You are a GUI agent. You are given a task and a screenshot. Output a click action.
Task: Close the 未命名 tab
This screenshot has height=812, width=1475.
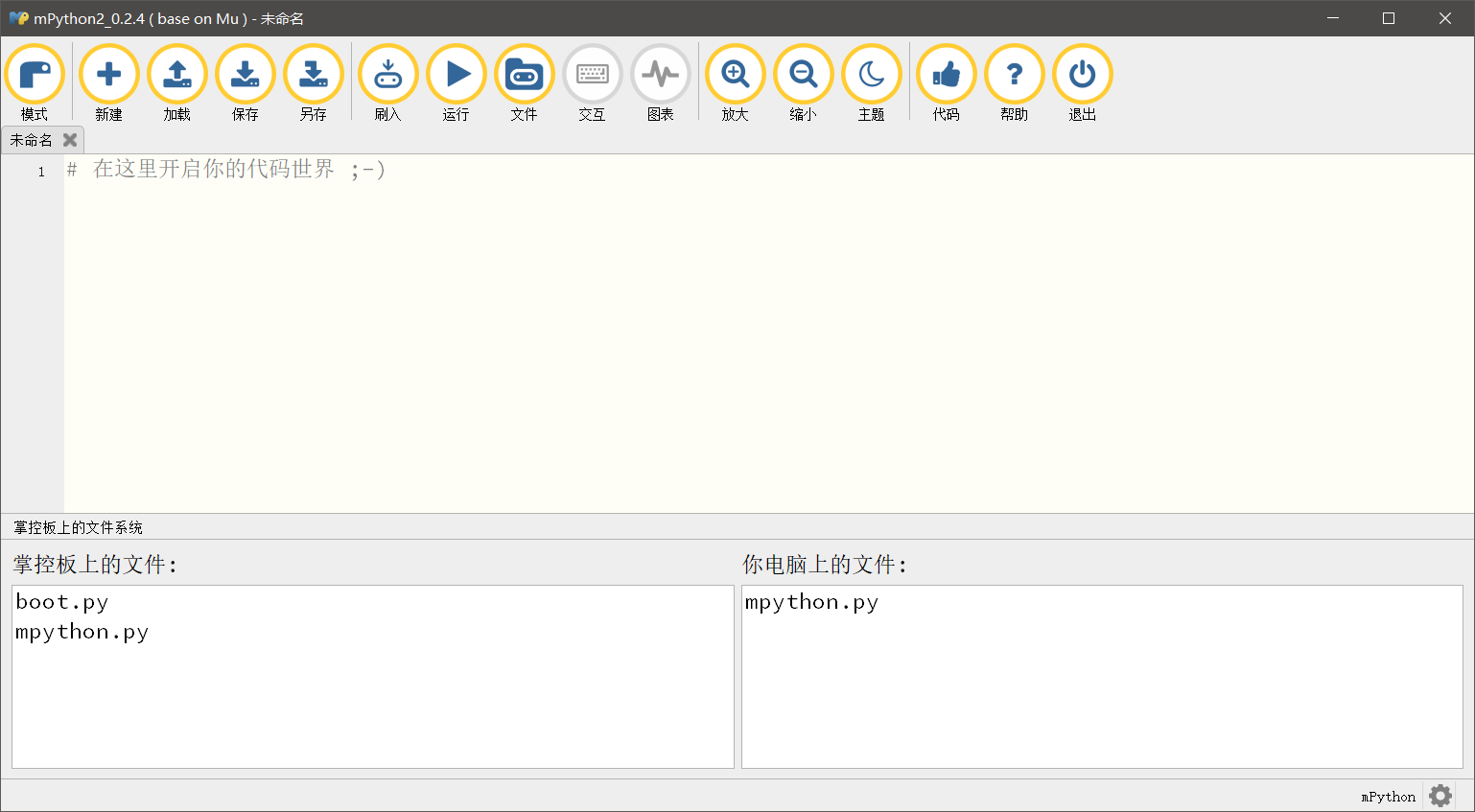70,140
